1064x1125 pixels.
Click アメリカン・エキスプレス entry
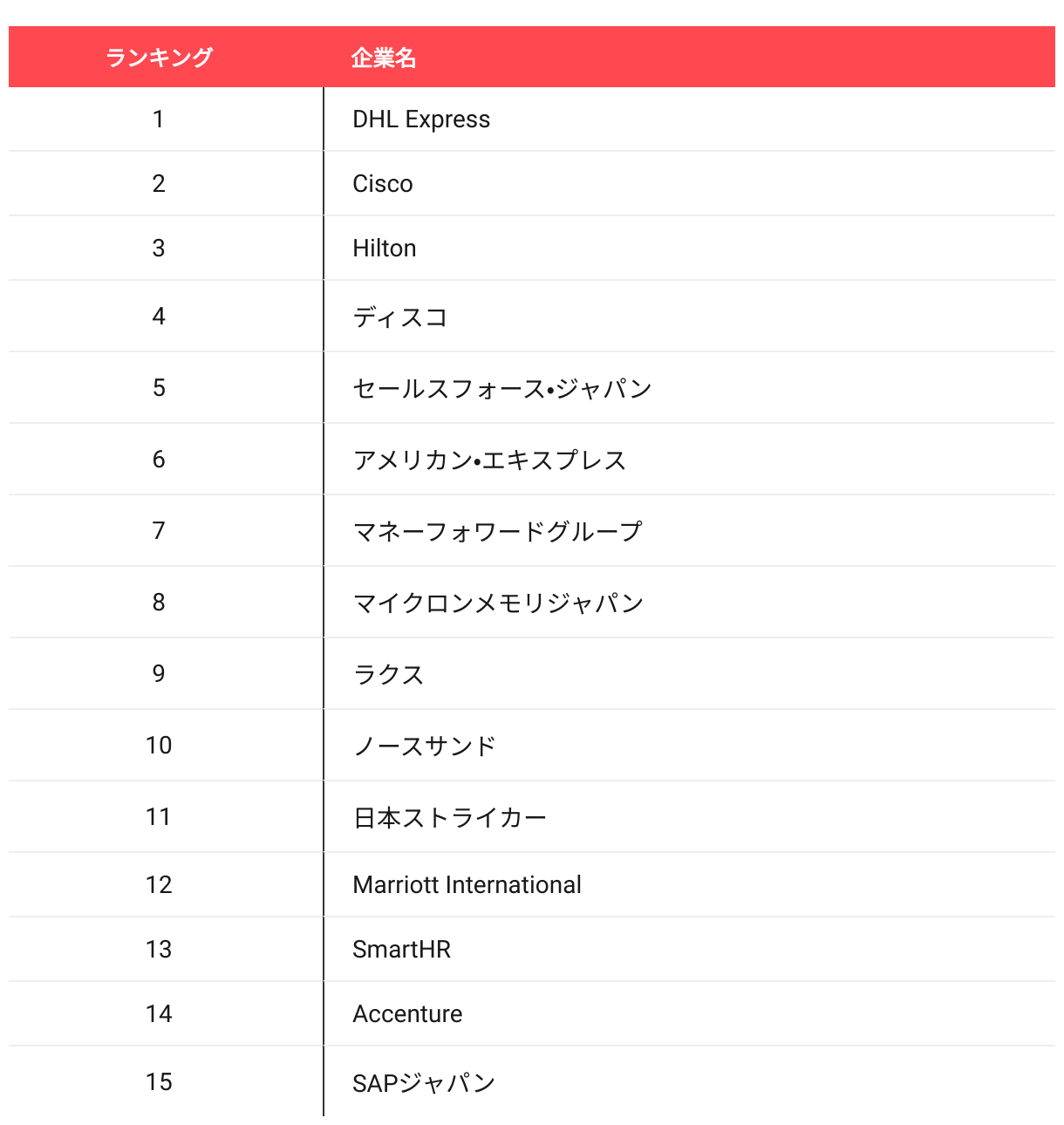tap(489, 460)
